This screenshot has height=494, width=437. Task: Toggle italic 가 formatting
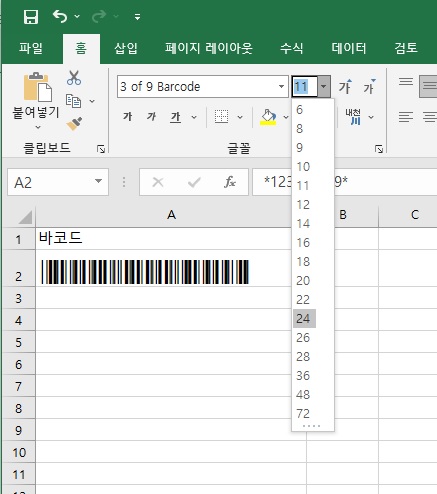[x=151, y=117]
